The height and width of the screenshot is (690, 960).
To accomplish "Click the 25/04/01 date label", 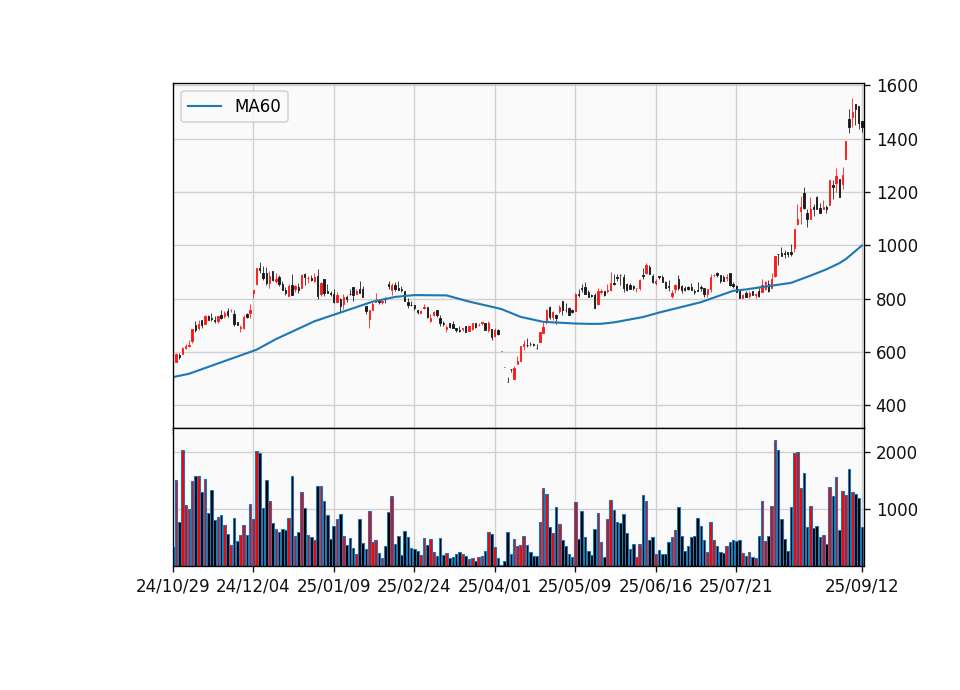I will click(x=495, y=586).
